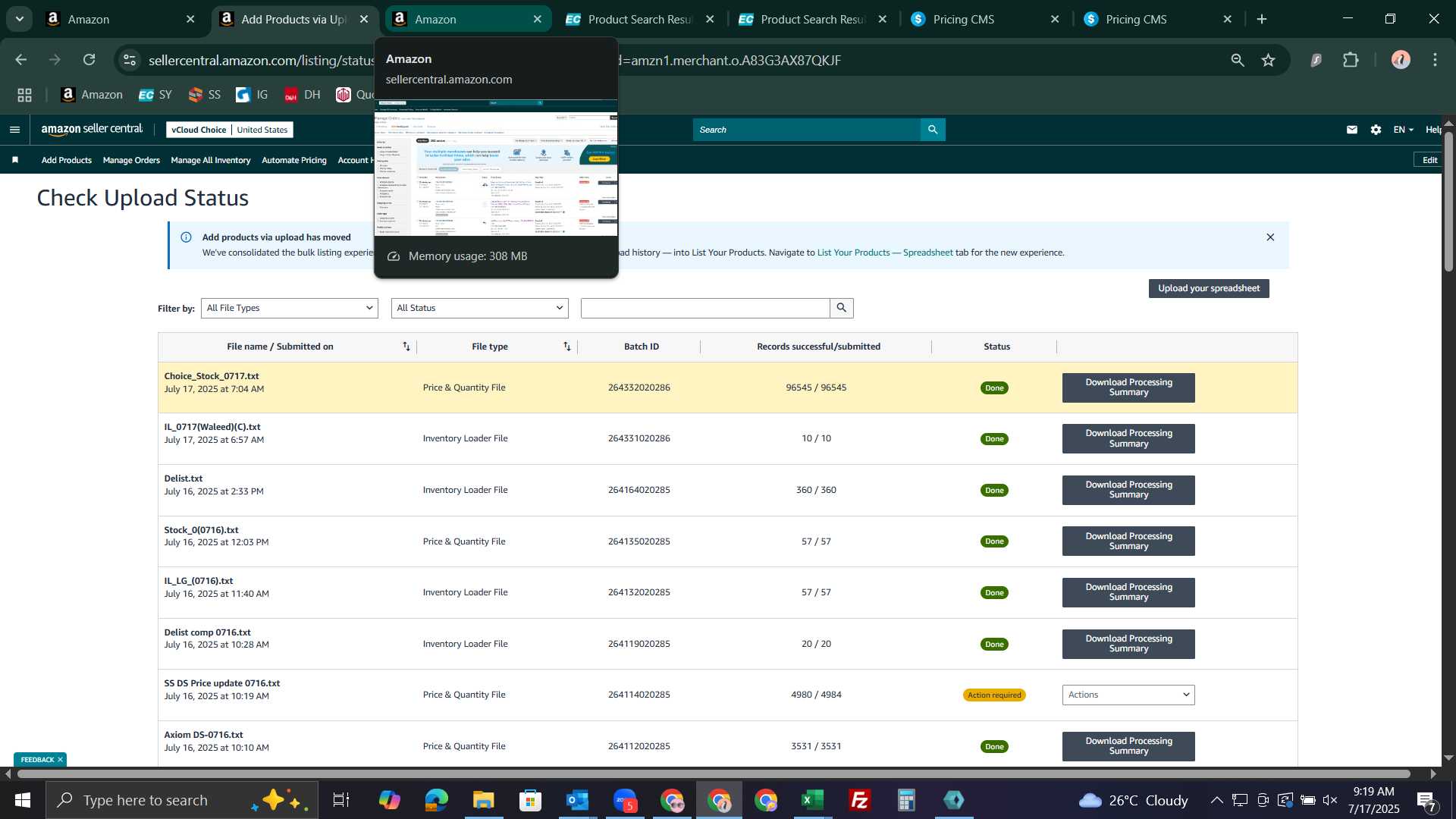This screenshot has height=819, width=1456.
Task: Open the weather widget 26°C Cloudy
Action: (x=1133, y=800)
